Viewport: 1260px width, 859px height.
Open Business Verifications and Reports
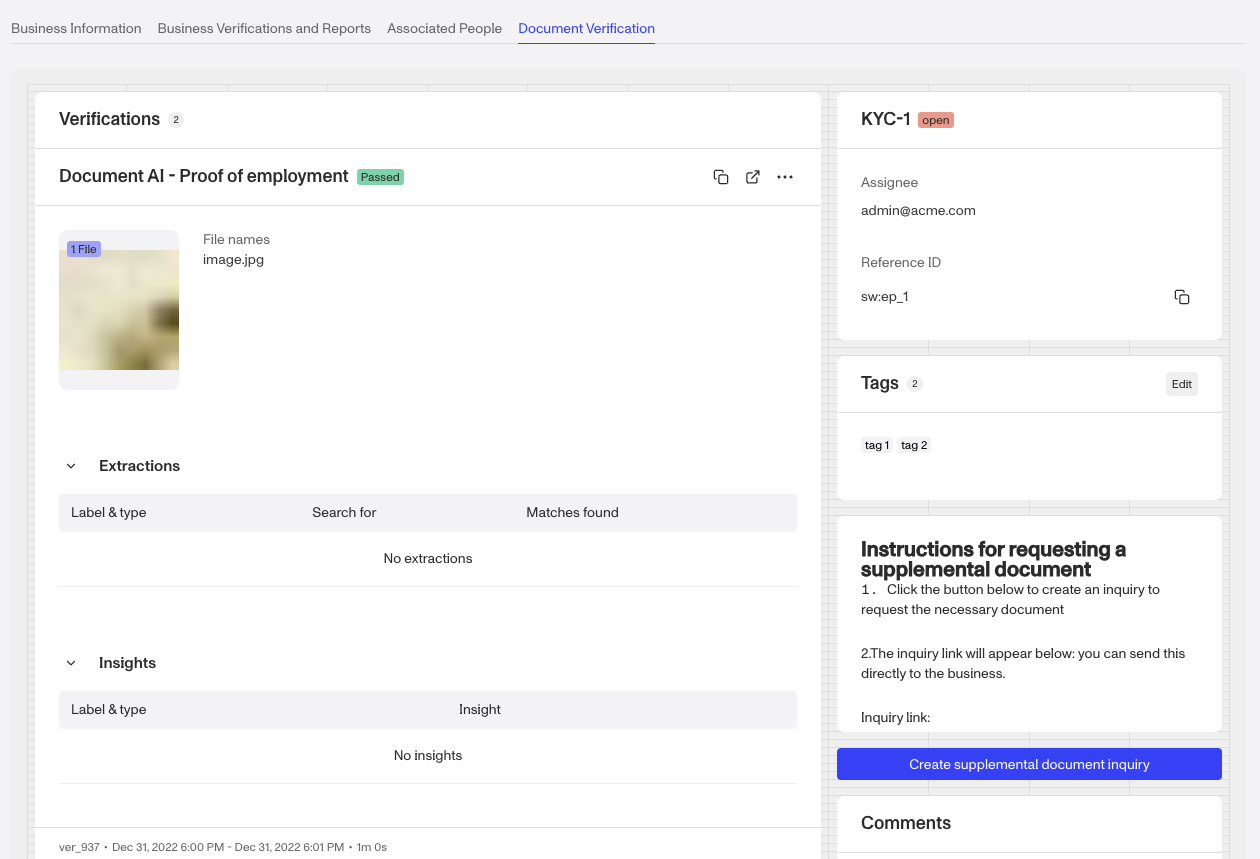coord(263,28)
